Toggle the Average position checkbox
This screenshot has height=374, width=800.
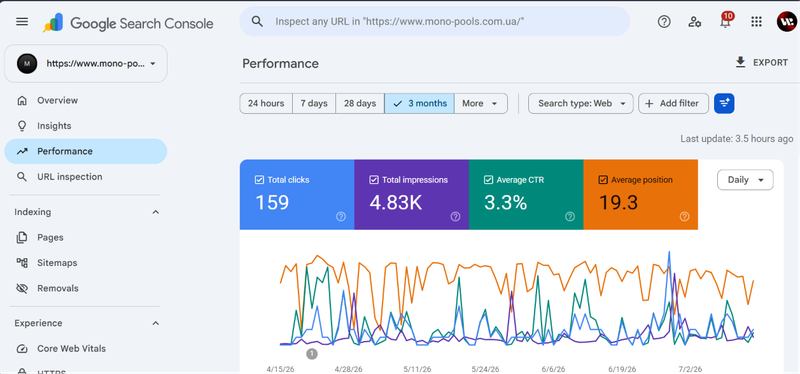pyautogui.click(x=603, y=180)
